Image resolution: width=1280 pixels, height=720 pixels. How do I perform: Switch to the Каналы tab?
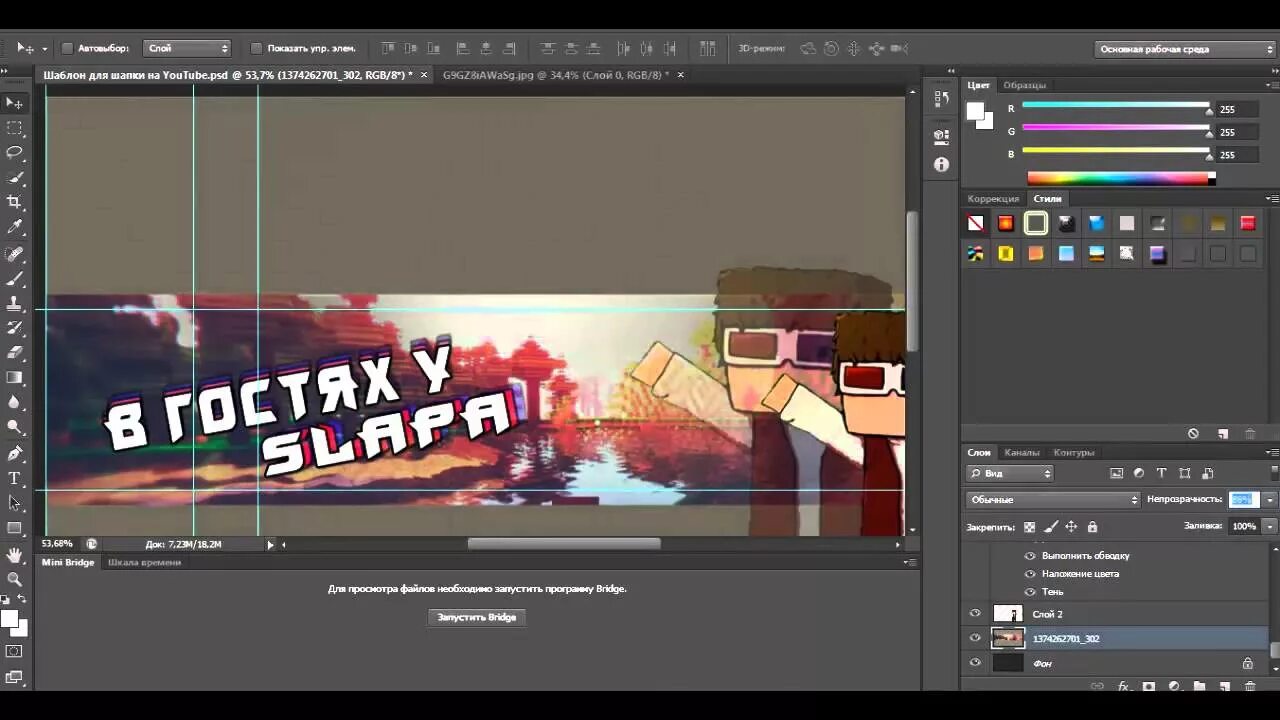pyautogui.click(x=1022, y=452)
